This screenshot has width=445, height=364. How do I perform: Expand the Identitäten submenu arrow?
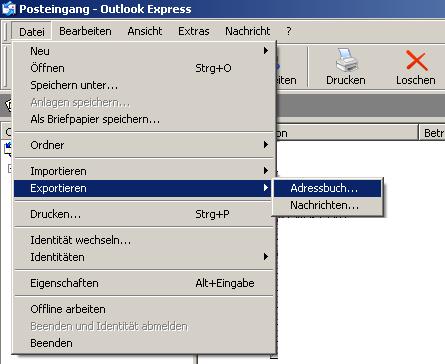coord(266,257)
